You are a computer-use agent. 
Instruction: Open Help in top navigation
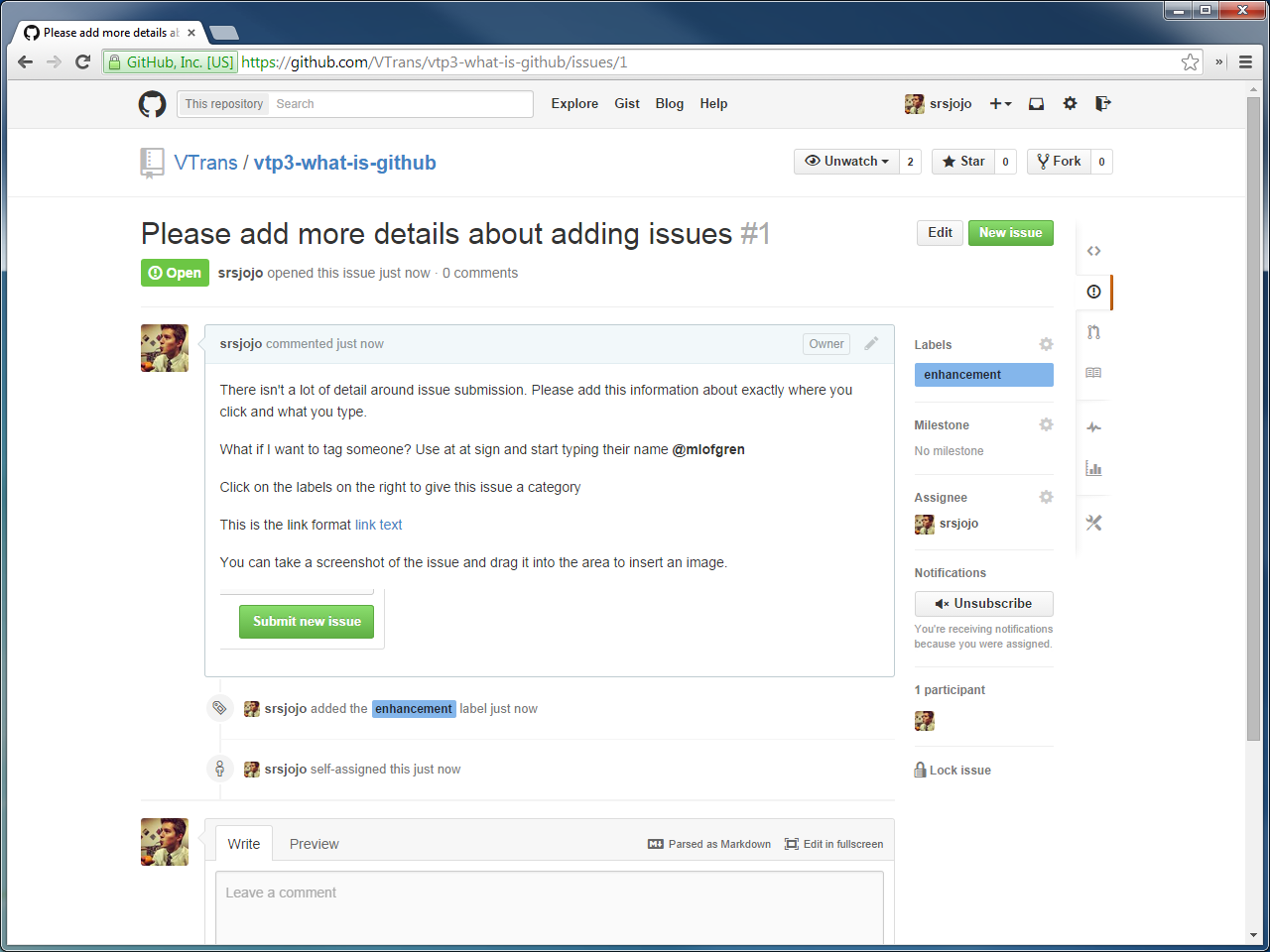[x=713, y=103]
